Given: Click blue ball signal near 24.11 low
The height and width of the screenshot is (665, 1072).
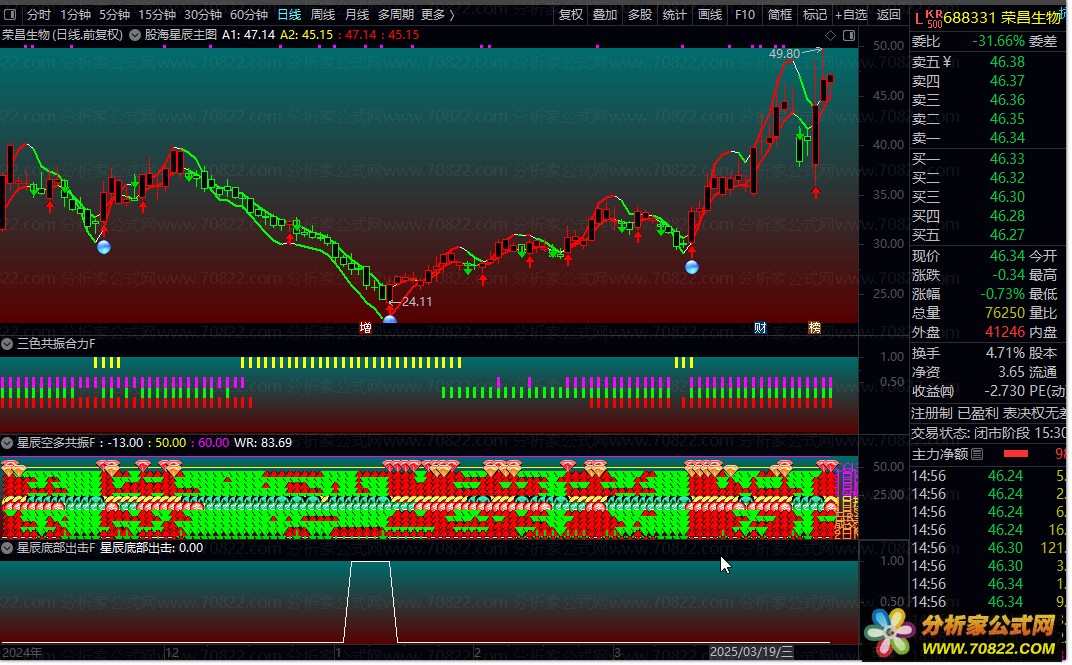Looking at the screenshot, I should tap(390, 319).
